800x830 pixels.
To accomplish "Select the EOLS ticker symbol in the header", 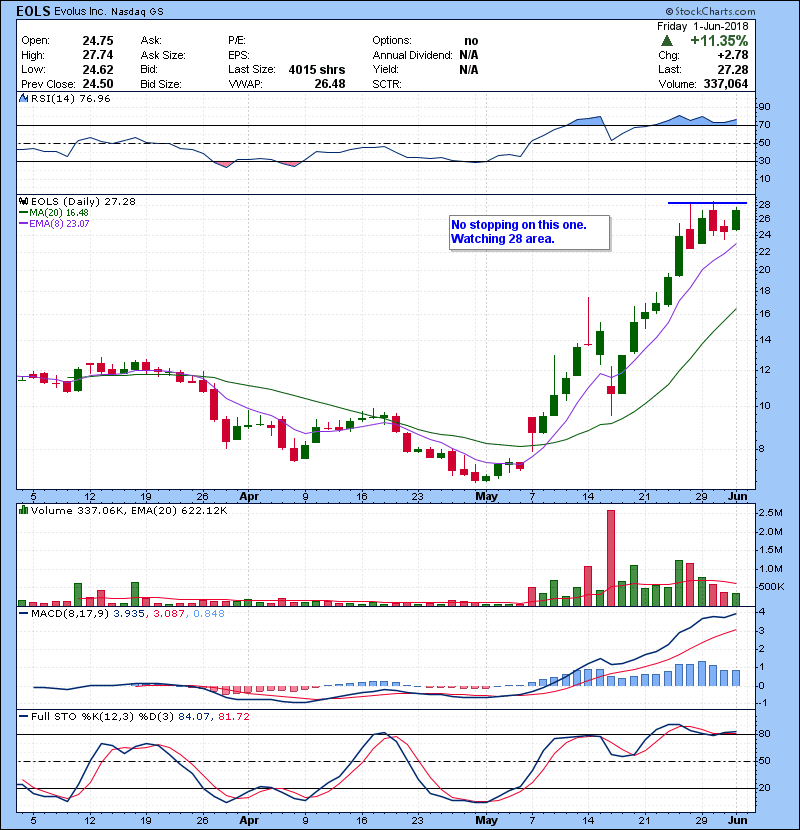I will 34,11.
